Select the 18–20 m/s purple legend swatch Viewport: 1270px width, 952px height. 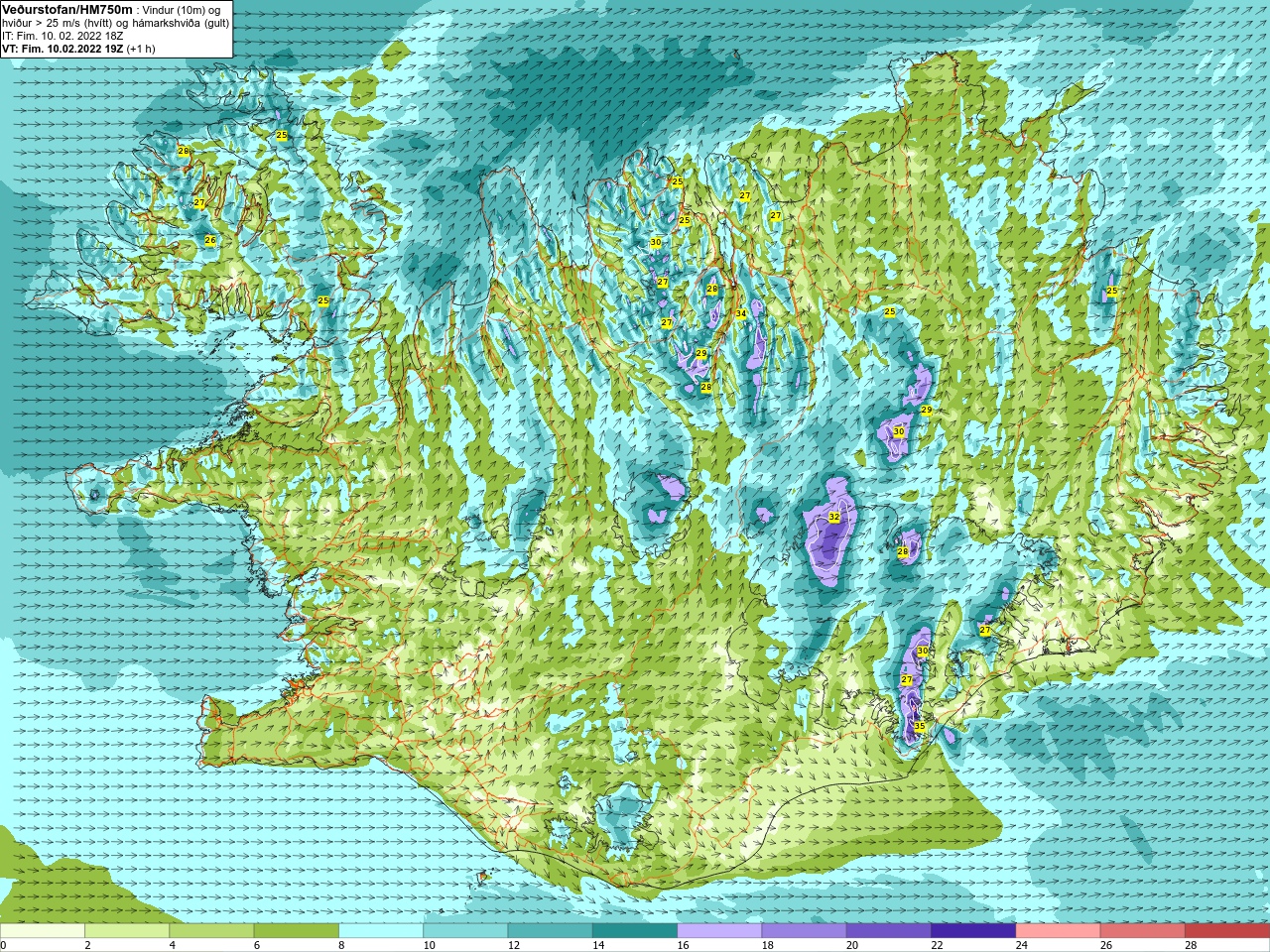pos(805,931)
